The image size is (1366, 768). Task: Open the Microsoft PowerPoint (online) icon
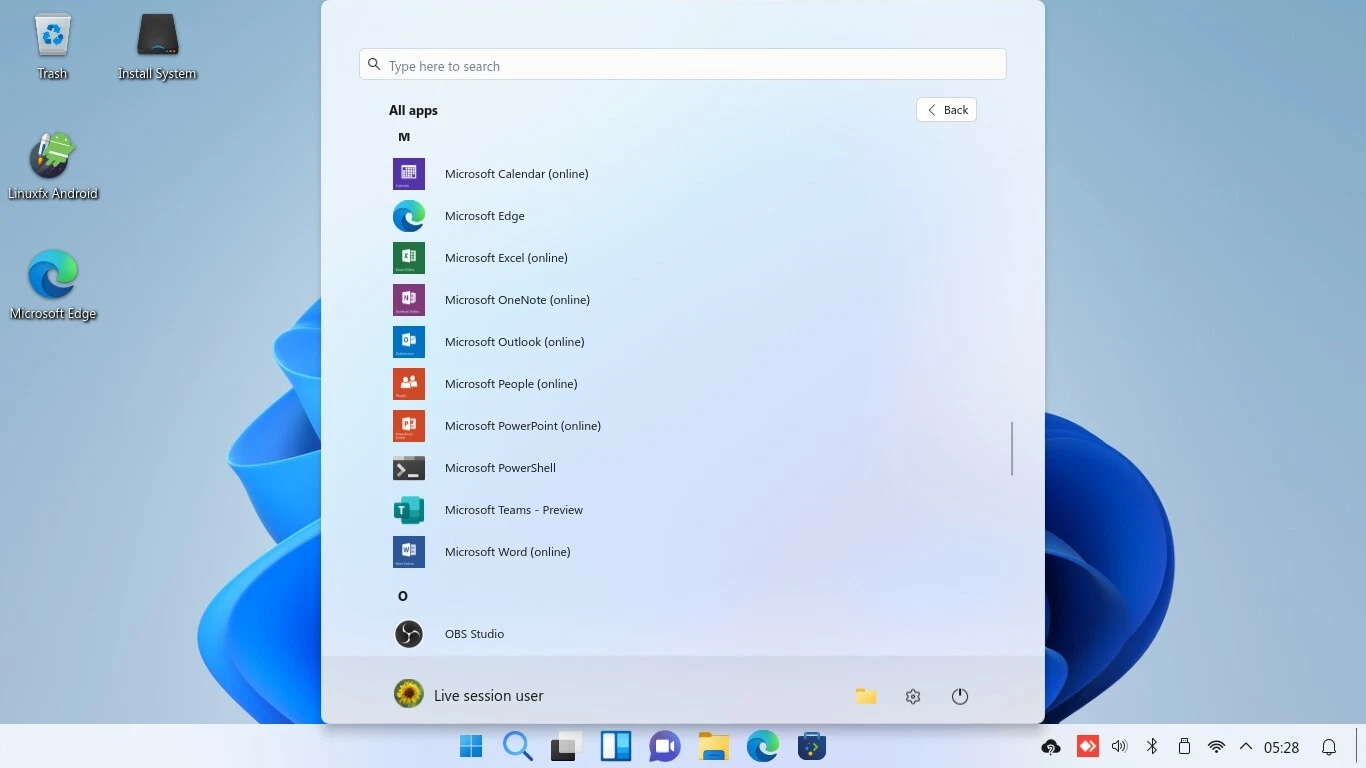tap(409, 426)
